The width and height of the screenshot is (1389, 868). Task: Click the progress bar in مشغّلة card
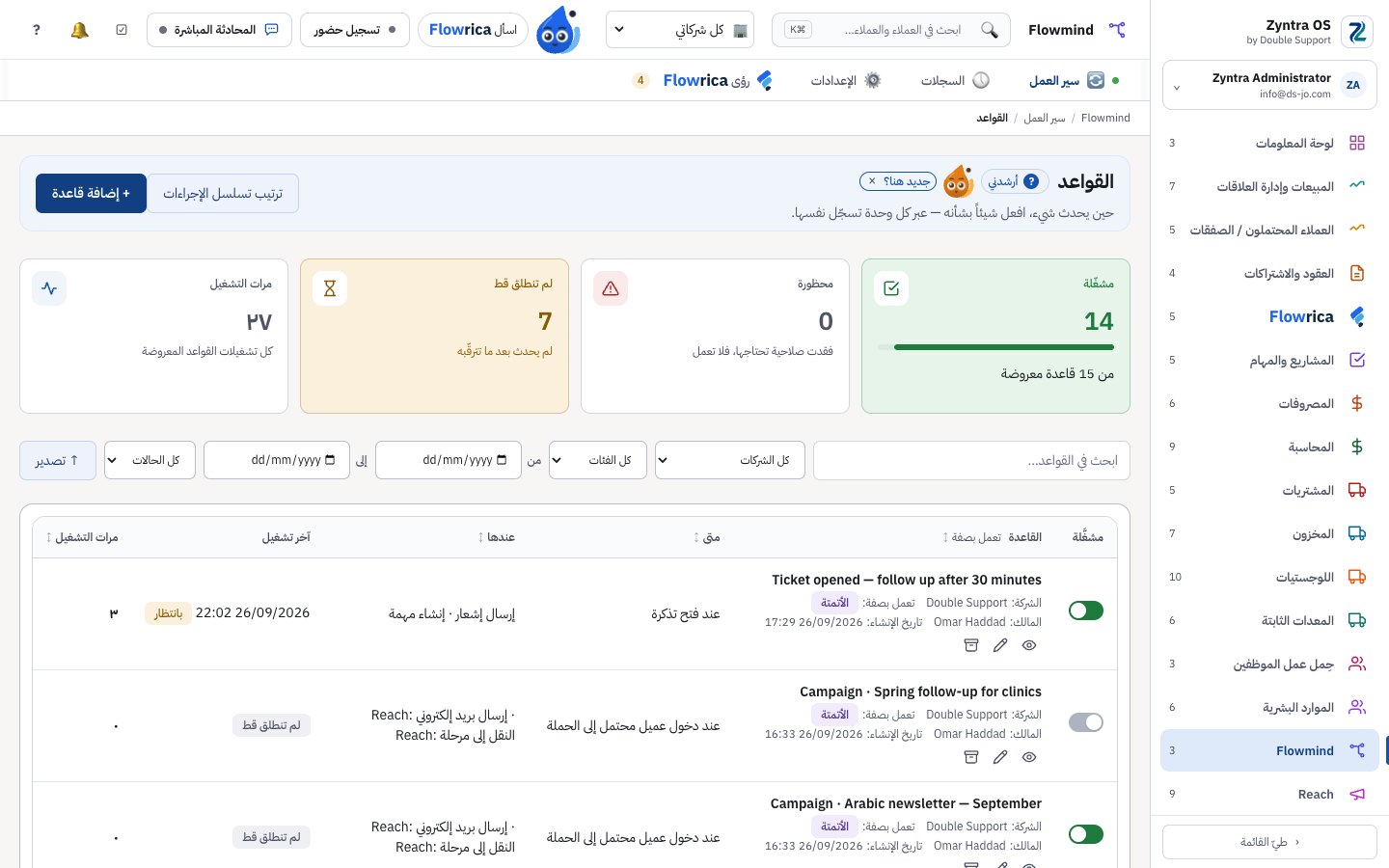[x=995, y=347]
